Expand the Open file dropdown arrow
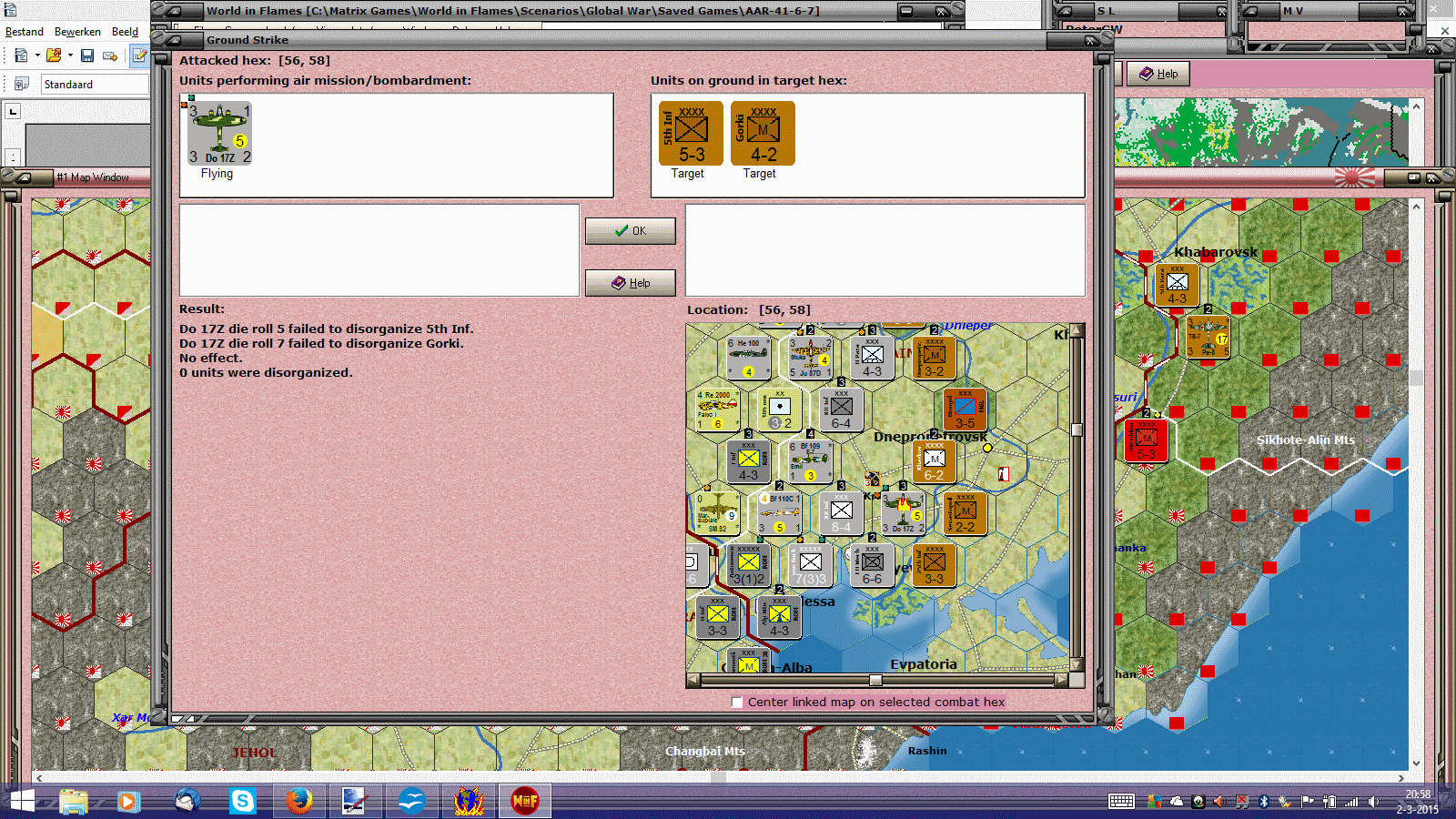This screenshot has width=1456, height=819. point(70,56)
